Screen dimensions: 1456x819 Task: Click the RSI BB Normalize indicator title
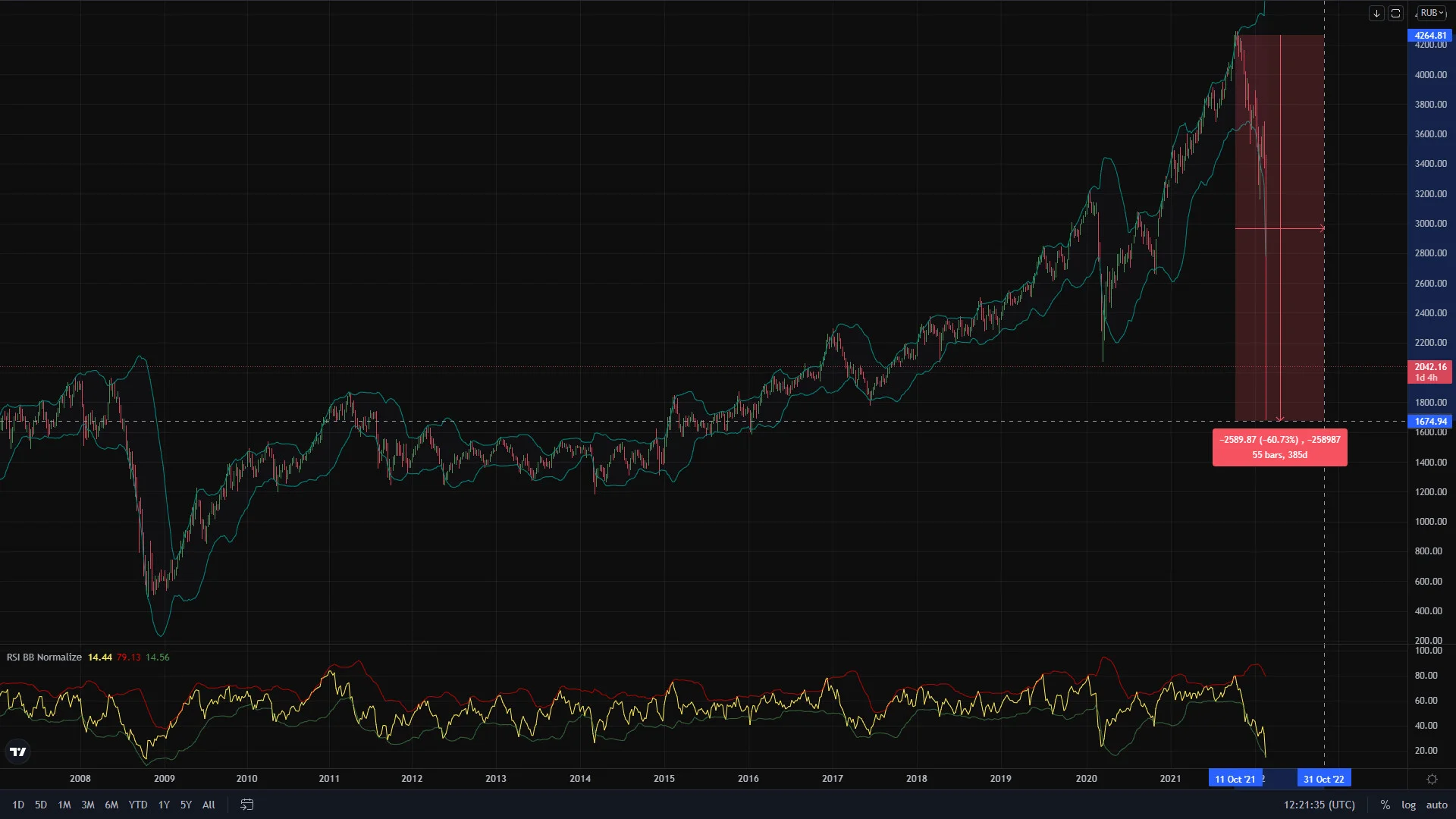point(44,657)
